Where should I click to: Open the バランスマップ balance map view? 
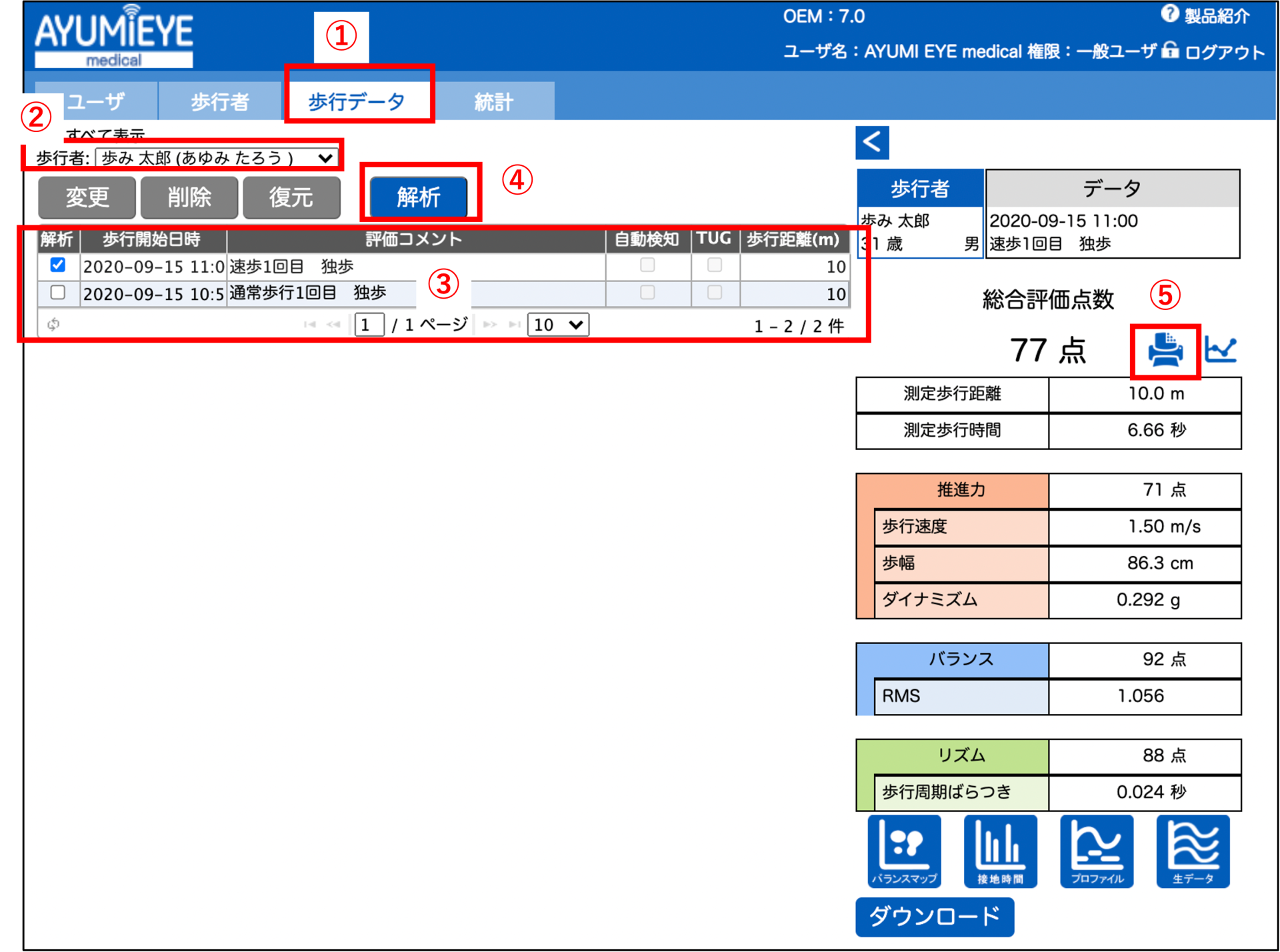[904, 851]
